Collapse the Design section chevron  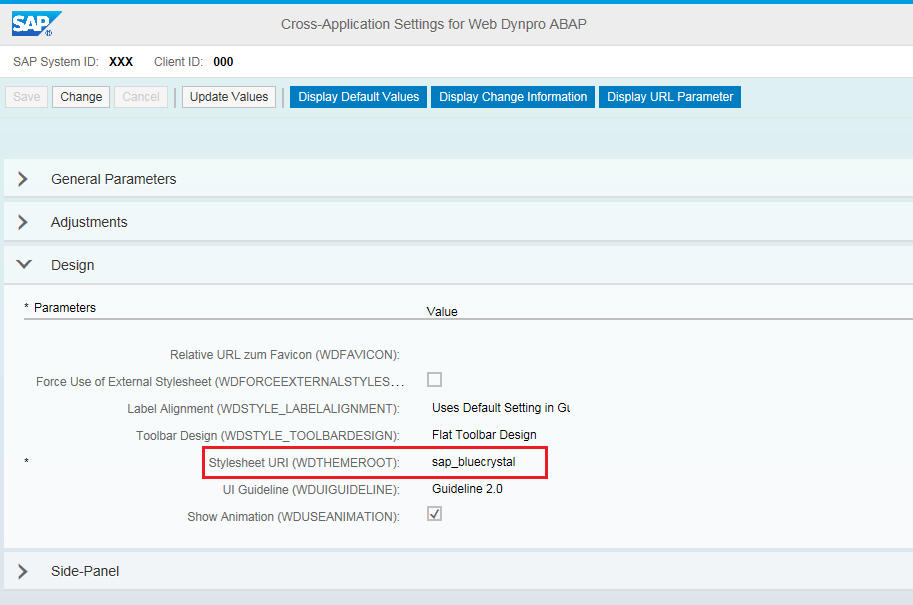pos(24,264)
